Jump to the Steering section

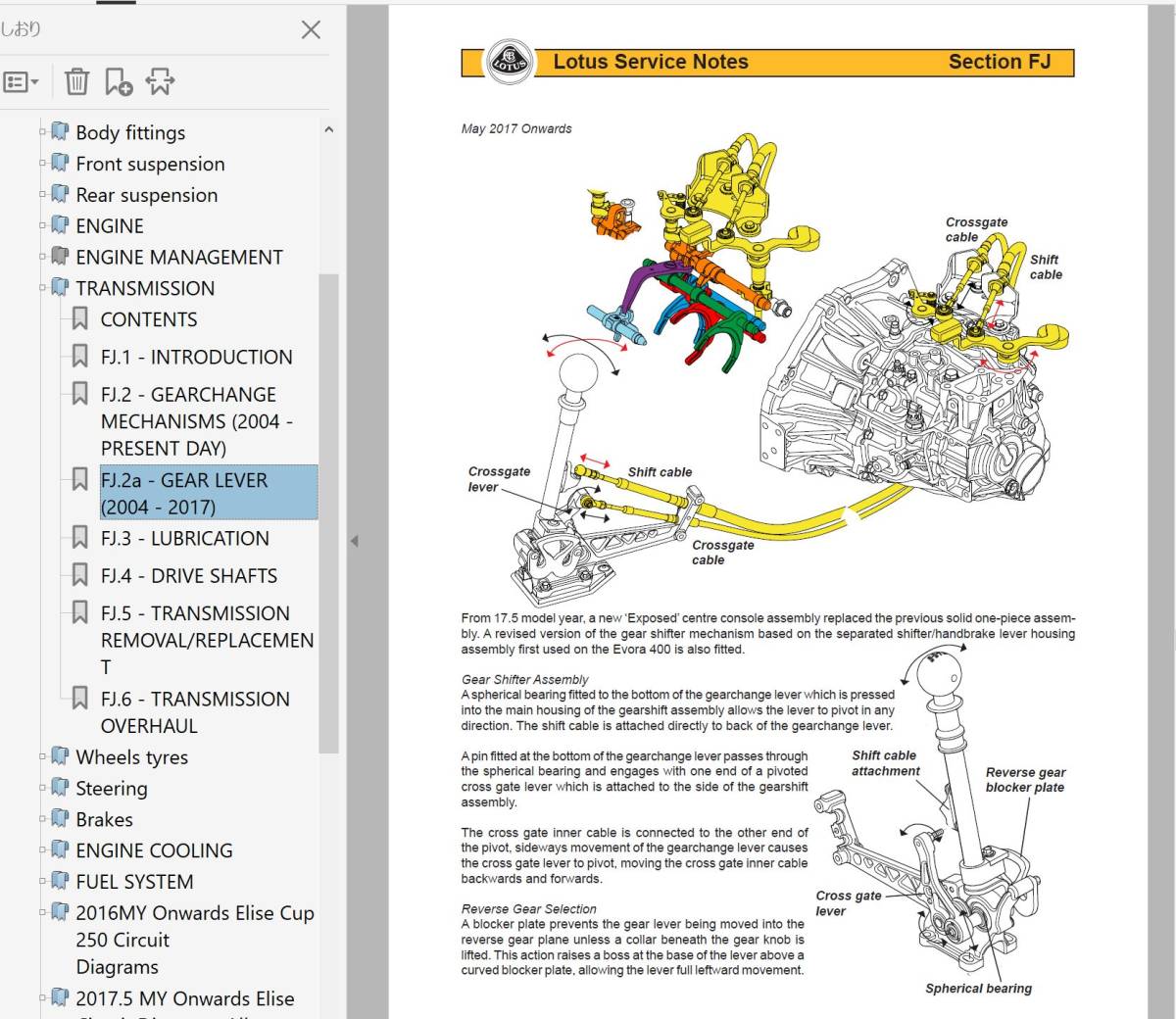(112, 788)
